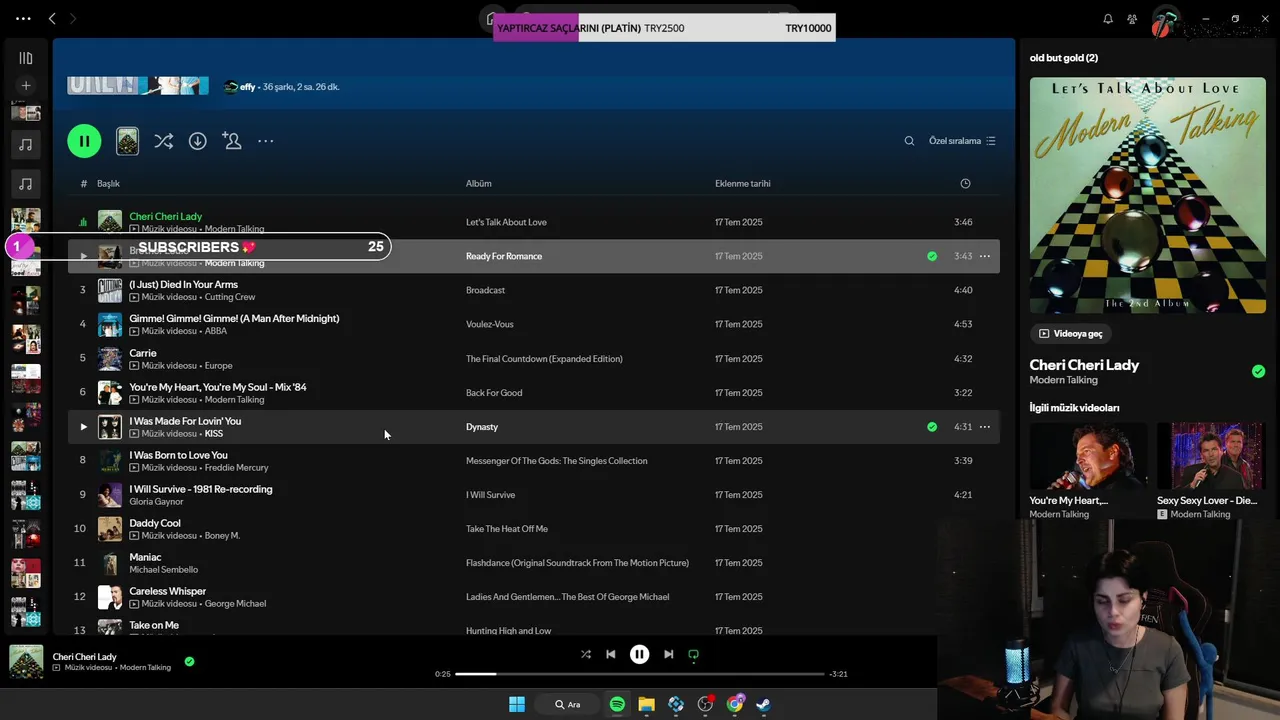This screenshot has height=720, width=1280.
Task: Open the notifications bell
Action: (1108, 18)
